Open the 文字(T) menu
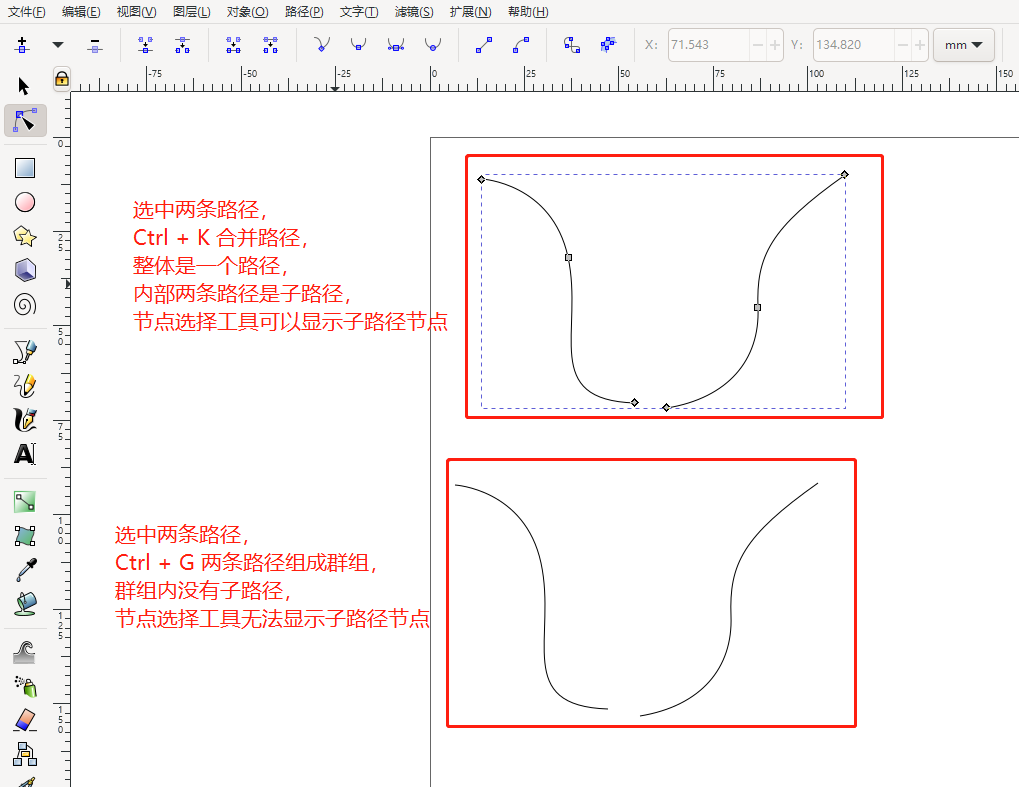Viewport: 1019px width, 787px height. 359,12
